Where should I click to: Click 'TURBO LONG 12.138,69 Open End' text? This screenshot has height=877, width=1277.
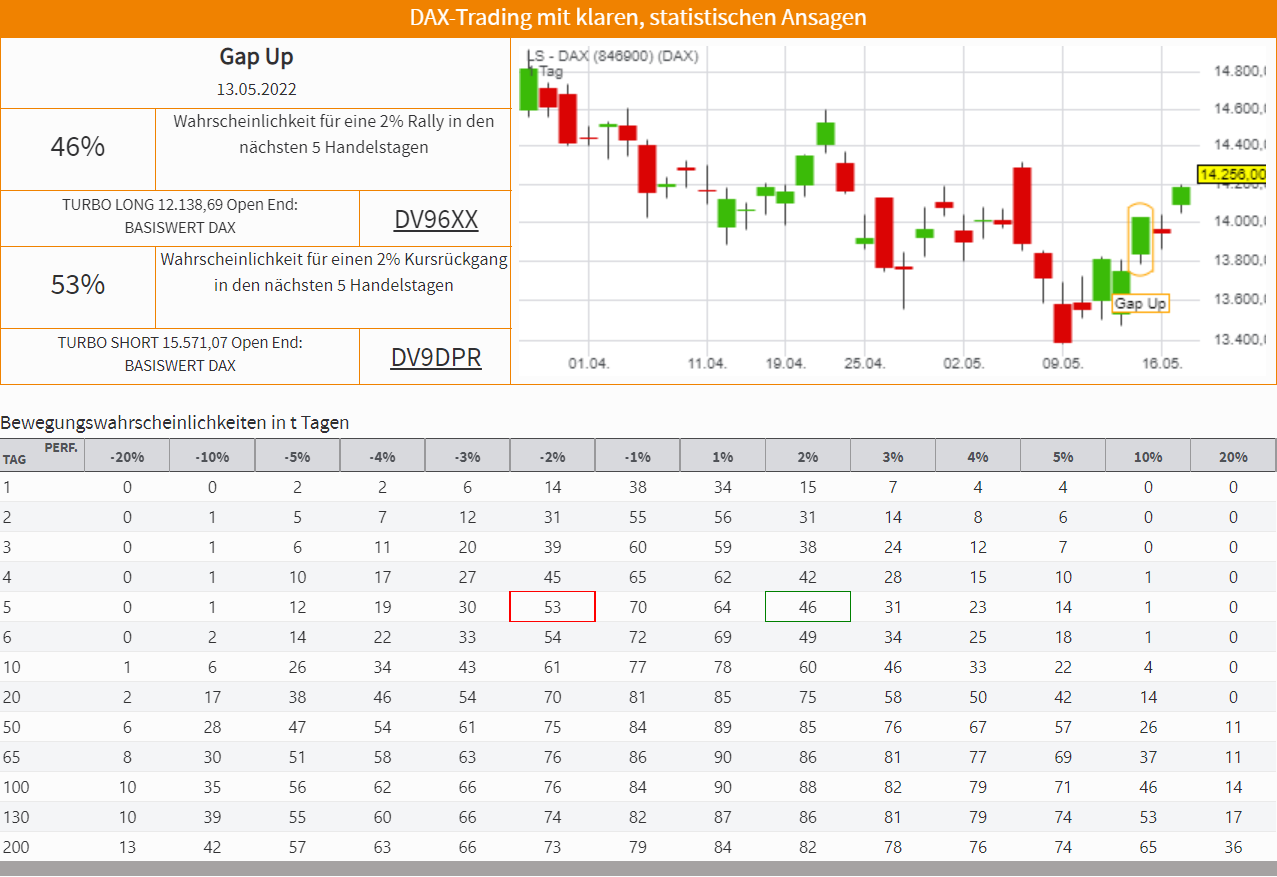click(x=180, y=204)
